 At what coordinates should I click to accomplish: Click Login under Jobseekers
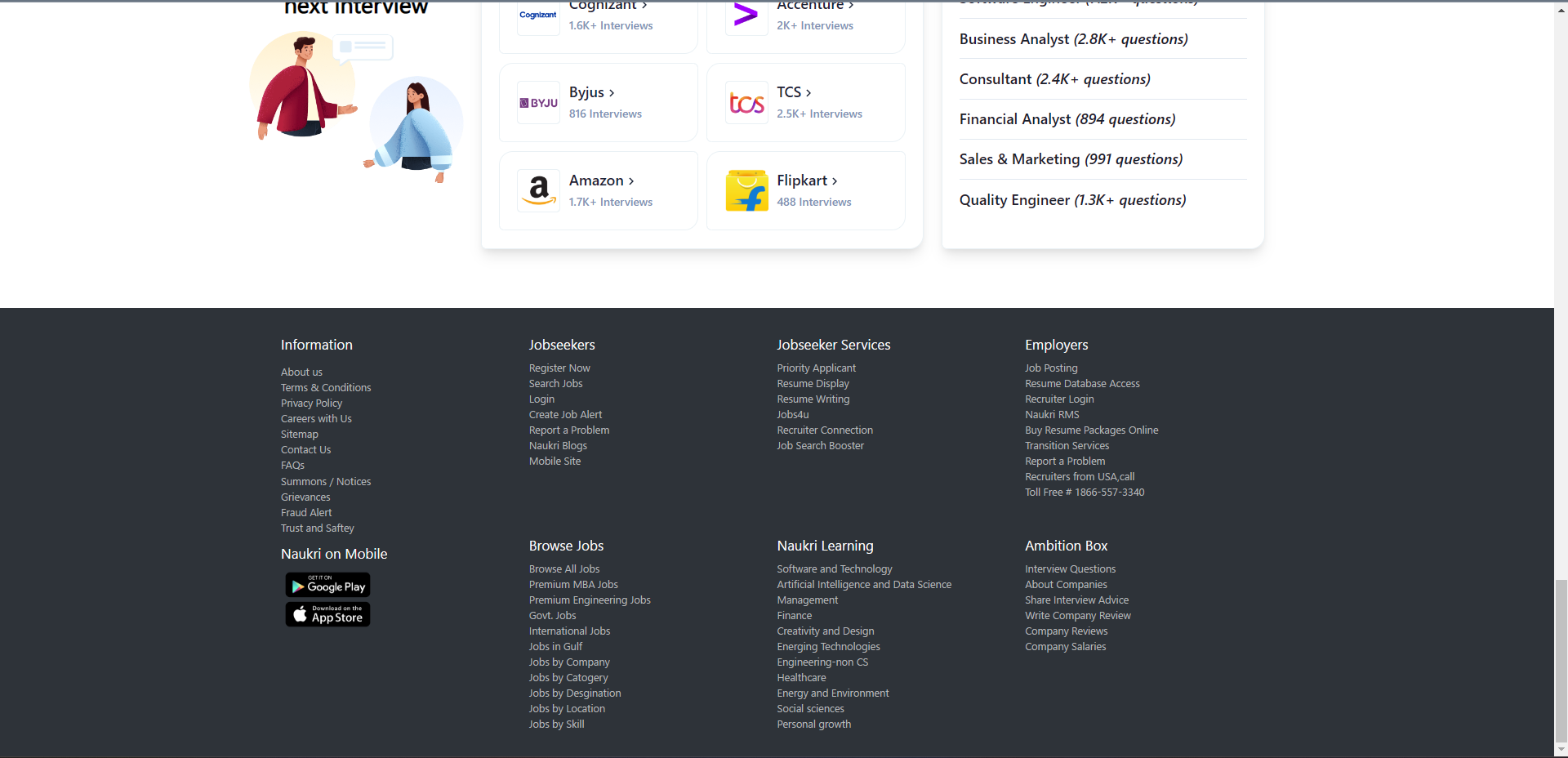click(541, 399)
